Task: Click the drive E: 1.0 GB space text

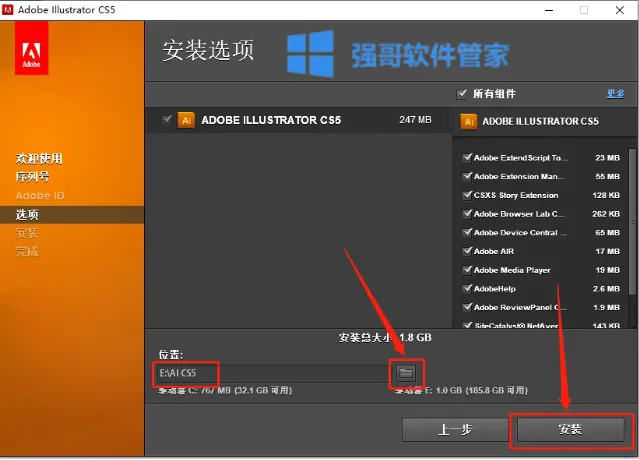Action: (x=461, y=390)
